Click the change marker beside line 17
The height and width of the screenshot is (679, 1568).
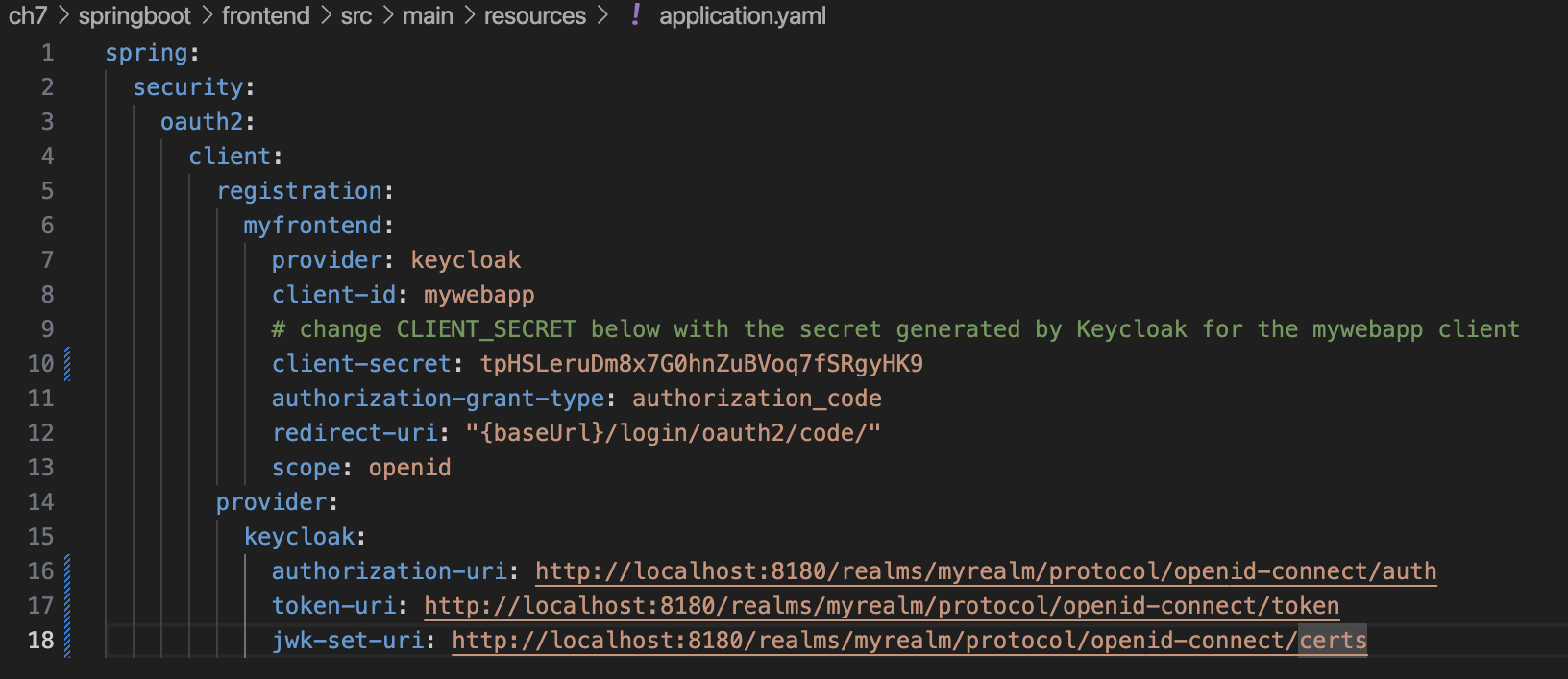[67, 606]
